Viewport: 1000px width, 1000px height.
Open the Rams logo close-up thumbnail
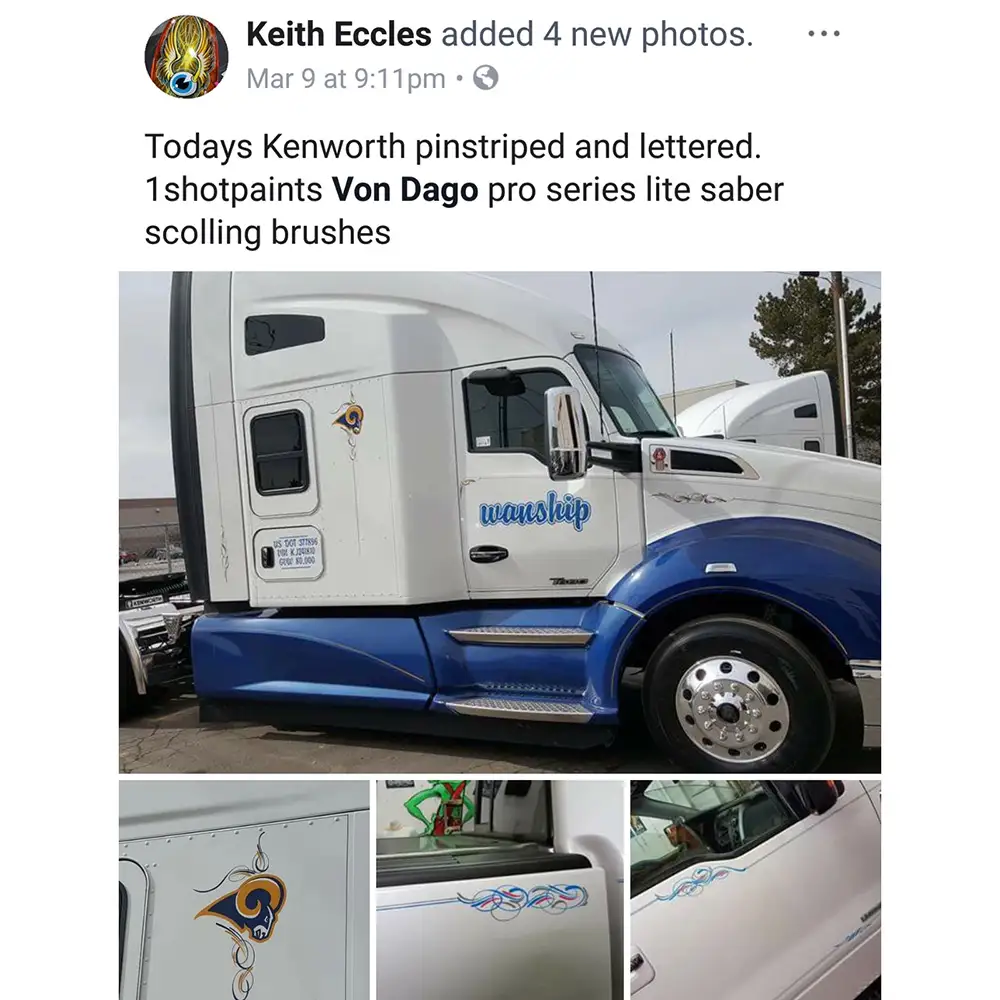(x=244, y=890)
